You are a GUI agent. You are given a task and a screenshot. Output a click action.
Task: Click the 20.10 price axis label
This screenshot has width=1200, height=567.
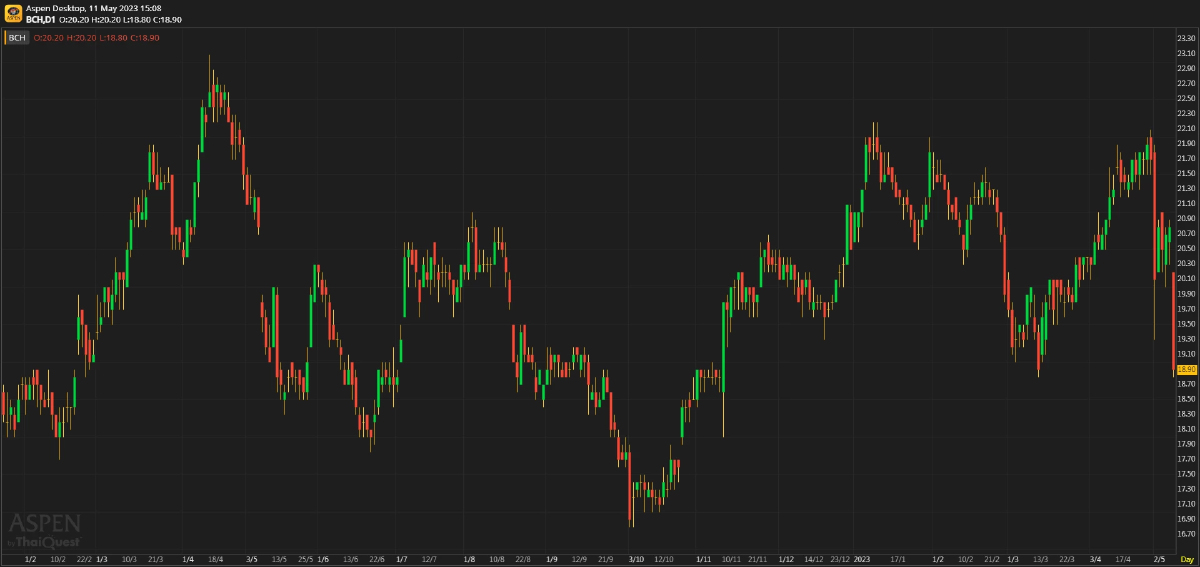1187,278
